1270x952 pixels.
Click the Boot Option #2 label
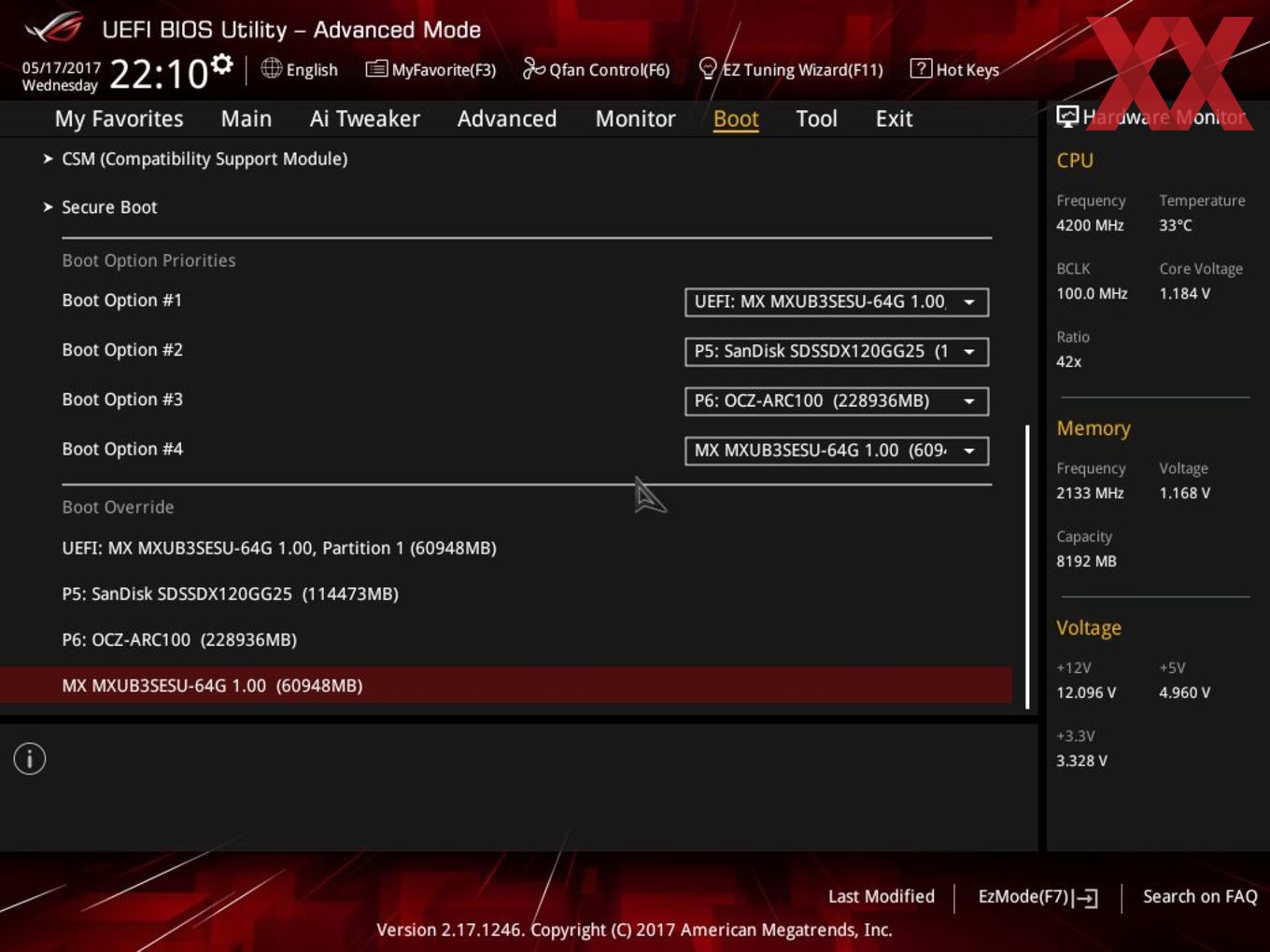tap(122, 350)
